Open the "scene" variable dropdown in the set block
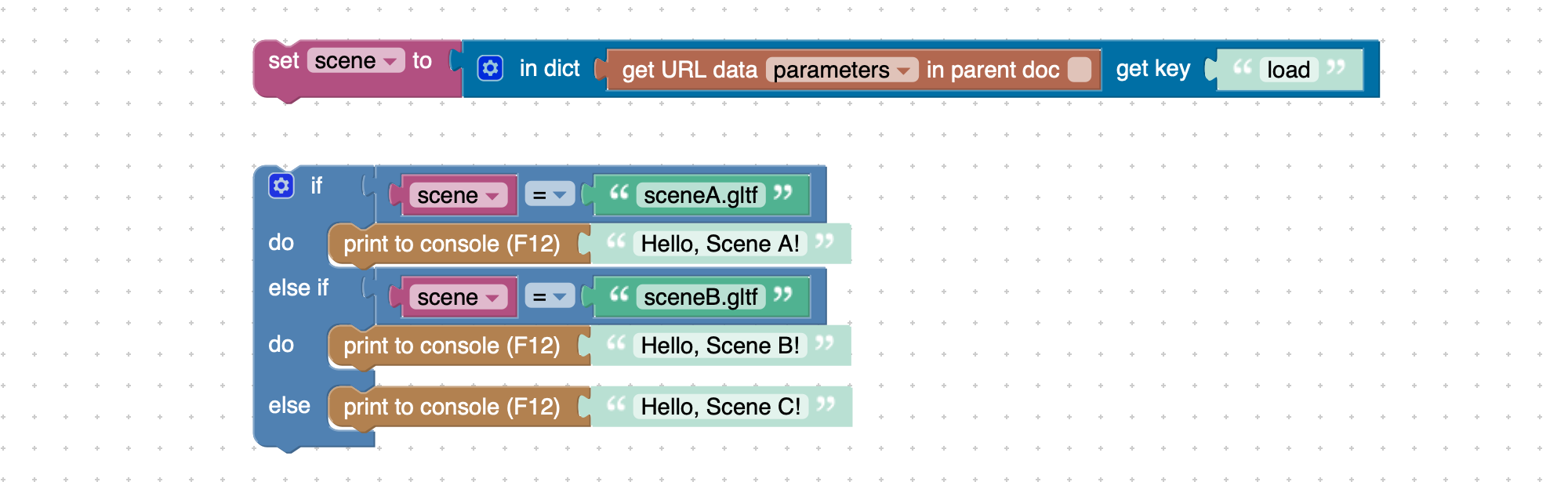 tap(356, 61)
